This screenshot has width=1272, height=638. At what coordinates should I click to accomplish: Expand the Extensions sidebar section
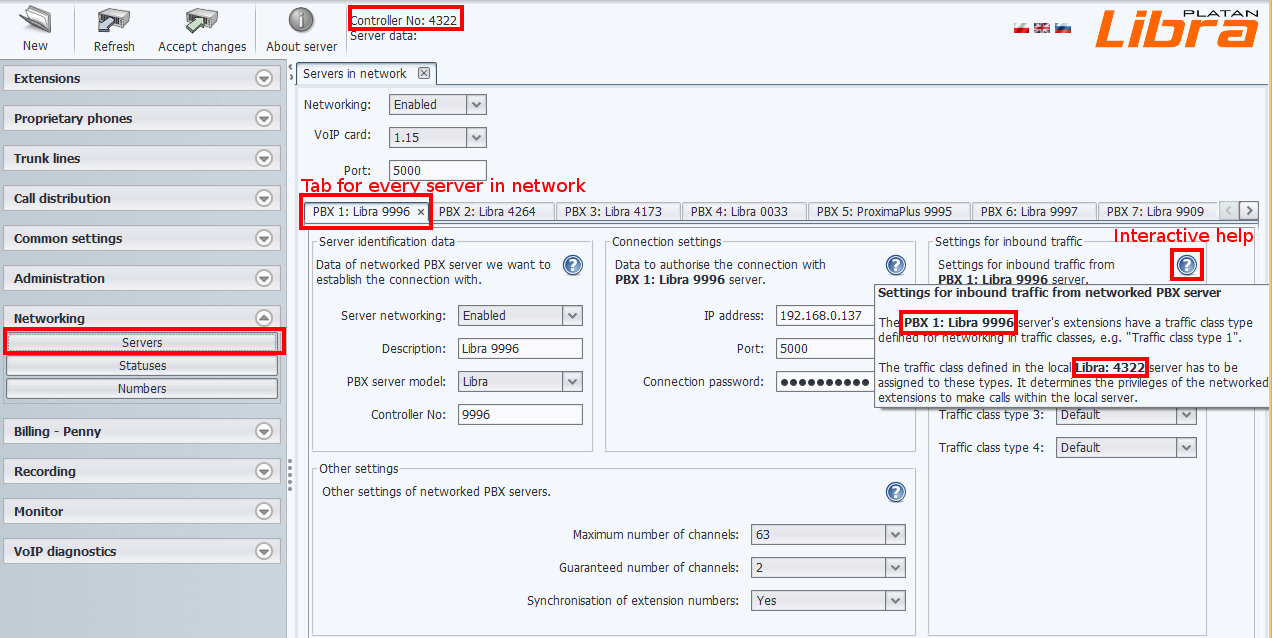[x=263, y=78]
